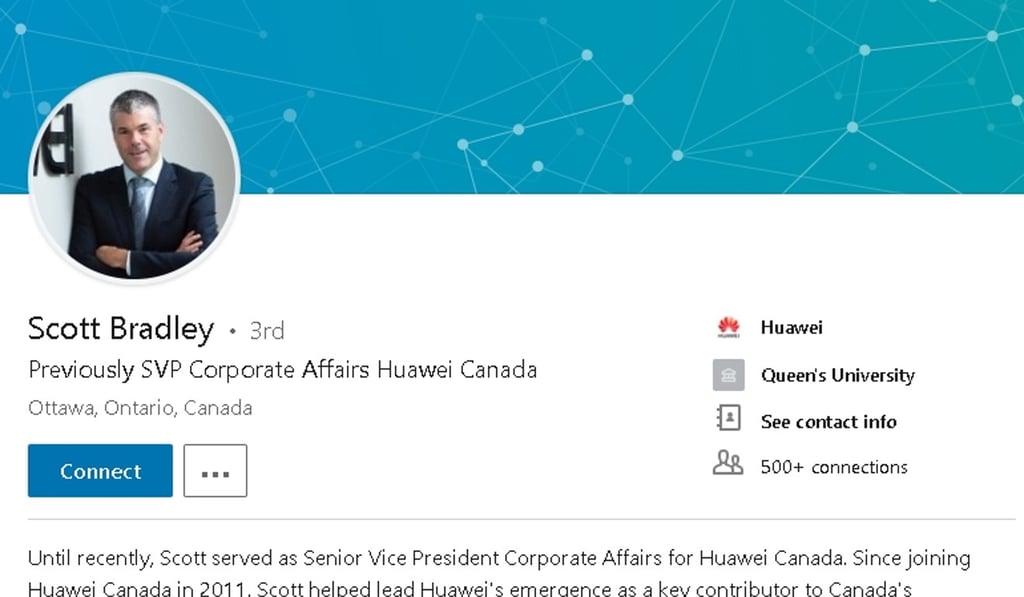1024x597 pixels.
Task: Click the 3rd degree connection label
Action: pyautogui.click(x=266, y=330)
